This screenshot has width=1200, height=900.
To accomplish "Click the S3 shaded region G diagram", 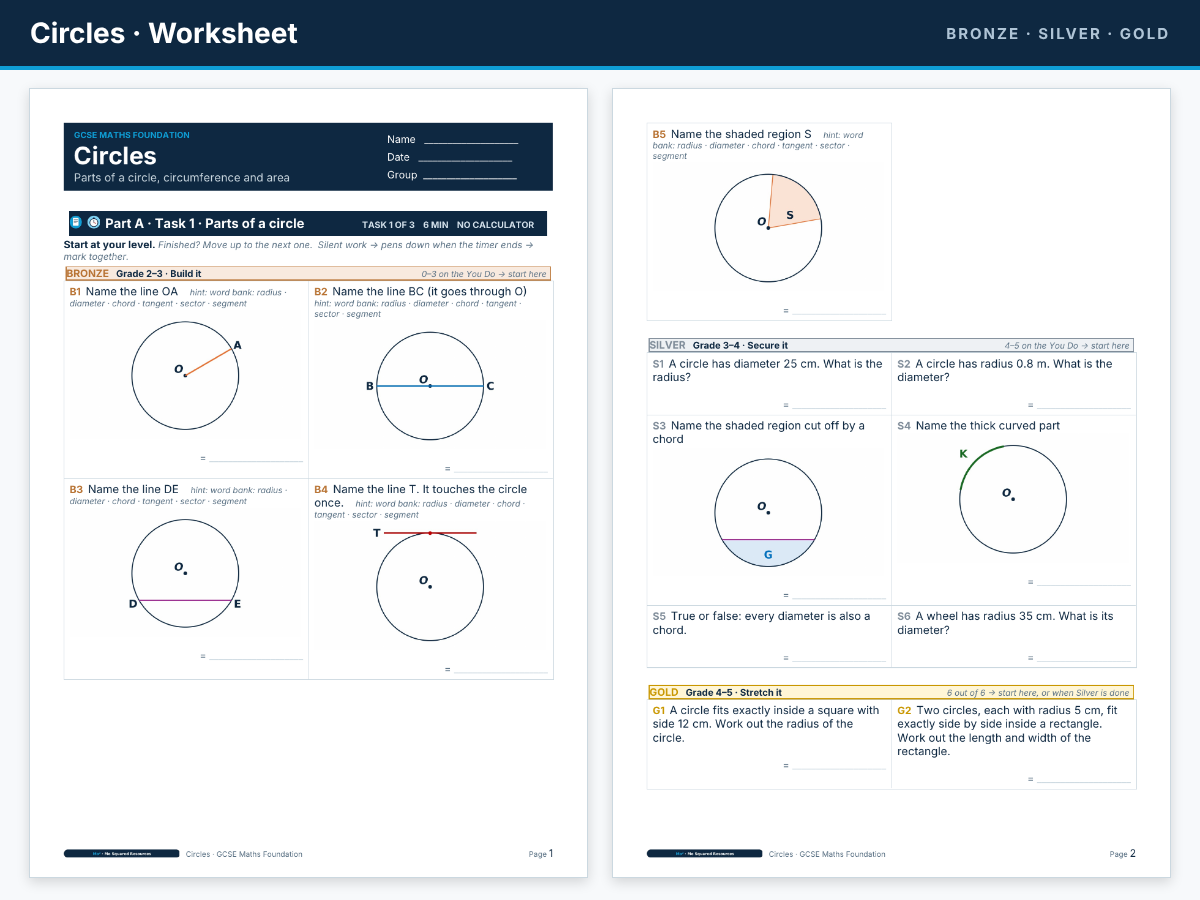I will coord(769,513).
